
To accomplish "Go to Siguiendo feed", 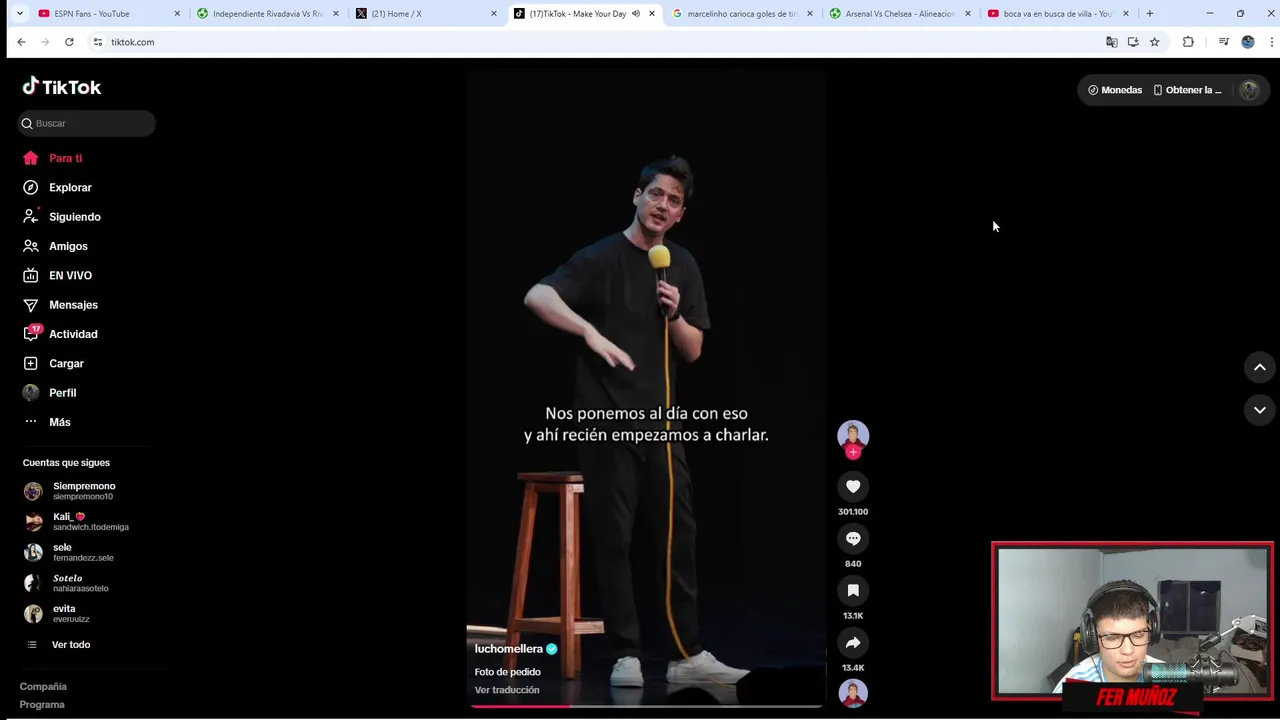I will click(74, 217).
